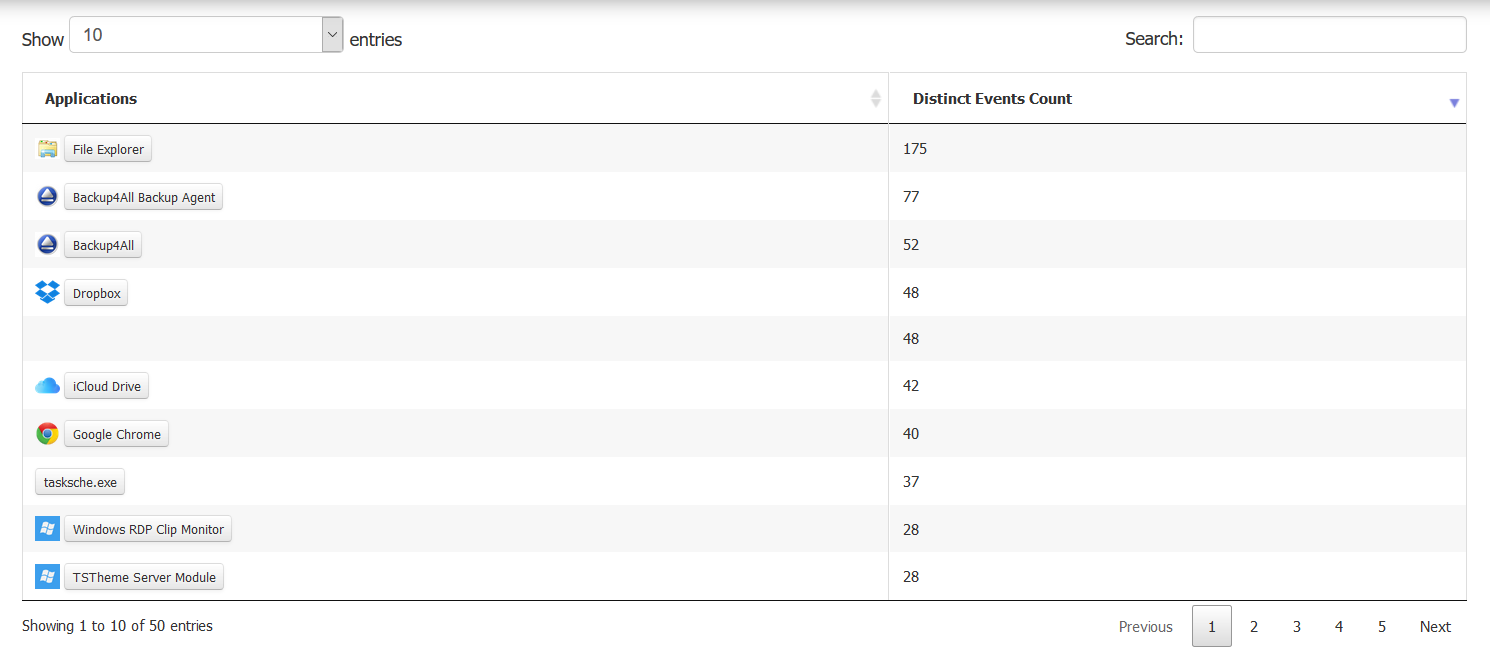Click the Backup4All application icon

tap(47, 245)
